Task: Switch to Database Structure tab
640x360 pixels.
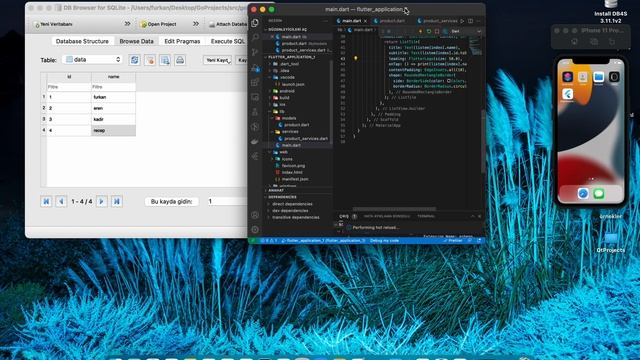Action: (x=82, y=41)
